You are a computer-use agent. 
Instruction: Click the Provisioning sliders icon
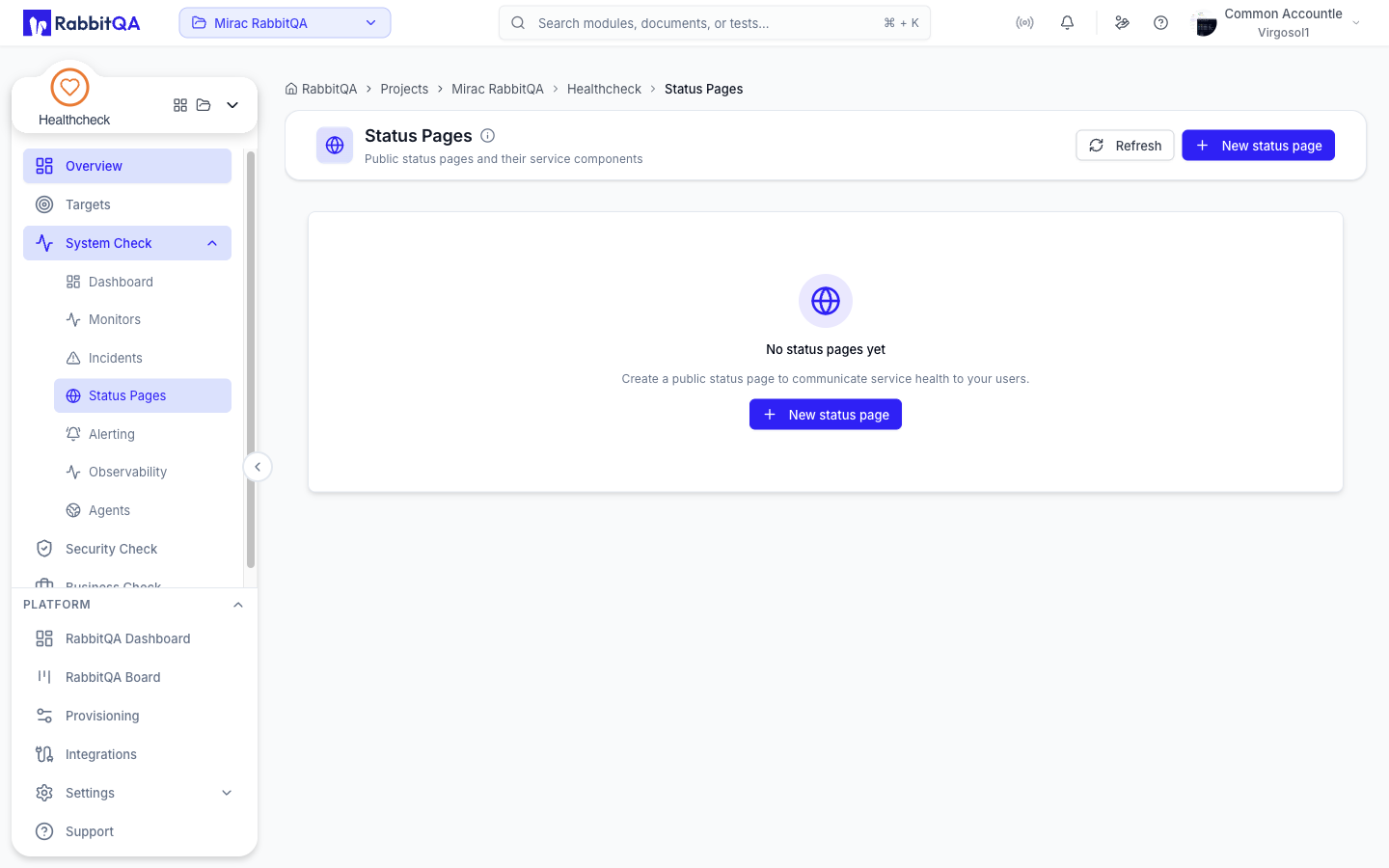(x=44, y=716)
